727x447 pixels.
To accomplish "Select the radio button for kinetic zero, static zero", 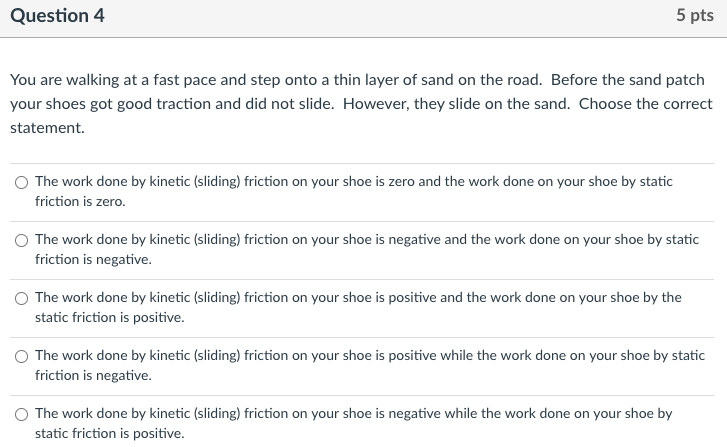I will pyautogui.click(x=21, y=182).
